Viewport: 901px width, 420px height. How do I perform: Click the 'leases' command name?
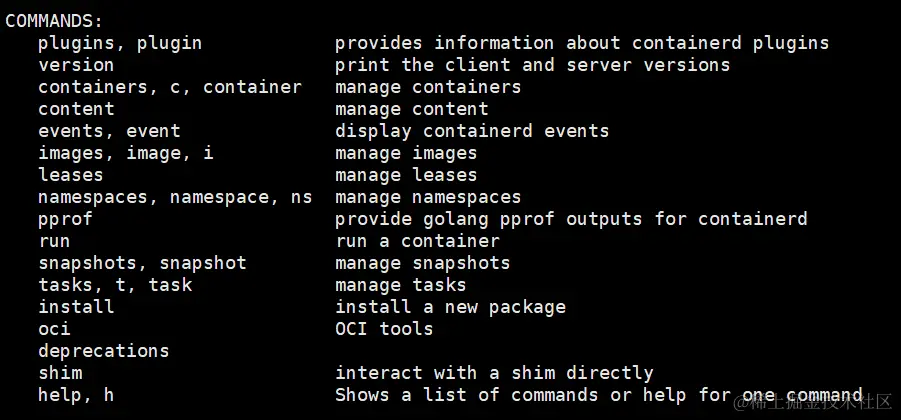(x=71, y=175)
